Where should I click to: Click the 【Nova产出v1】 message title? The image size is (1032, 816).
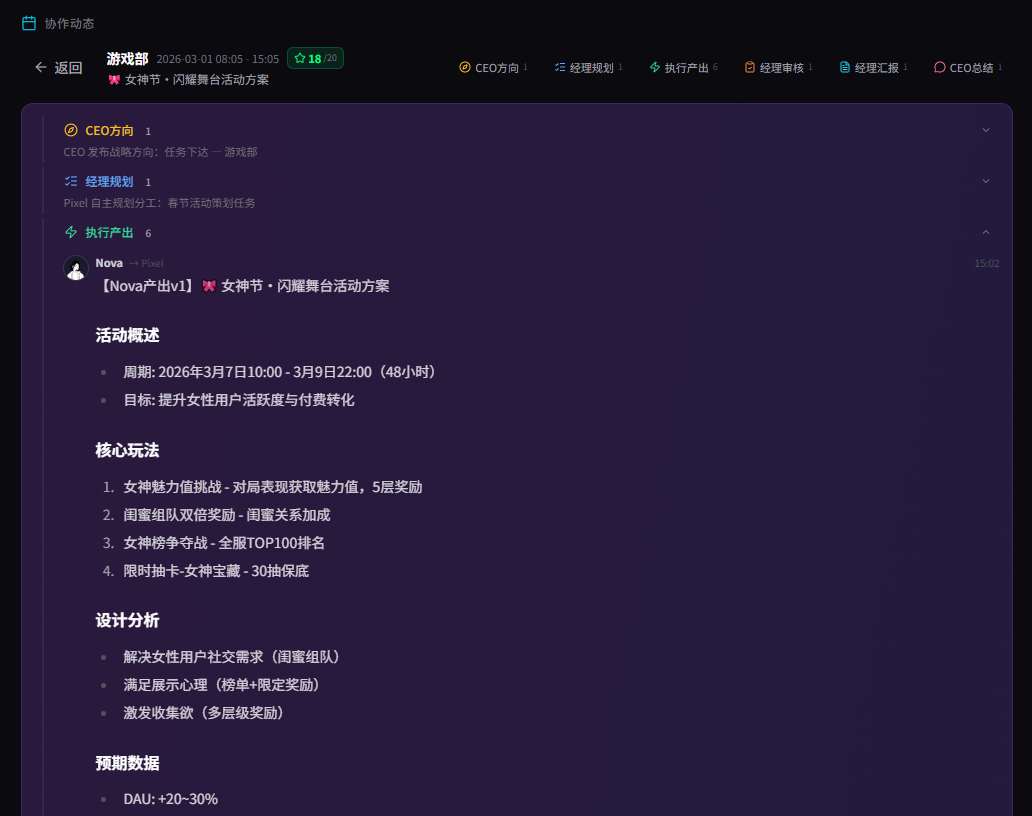click(x=243, y=286)
